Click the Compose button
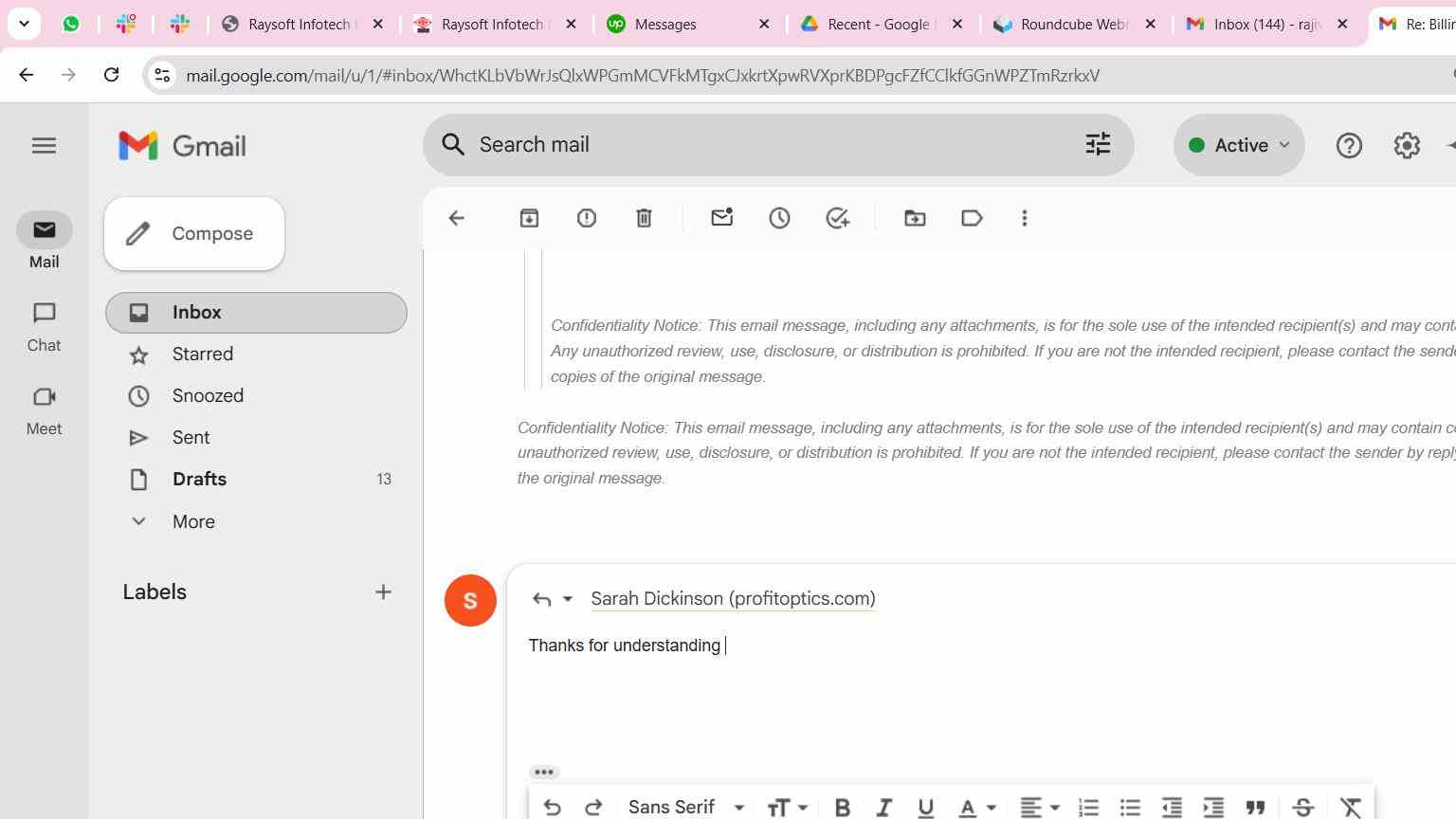Image resolution: width=1456 pixels, height=819 pixels. point(194,234)
